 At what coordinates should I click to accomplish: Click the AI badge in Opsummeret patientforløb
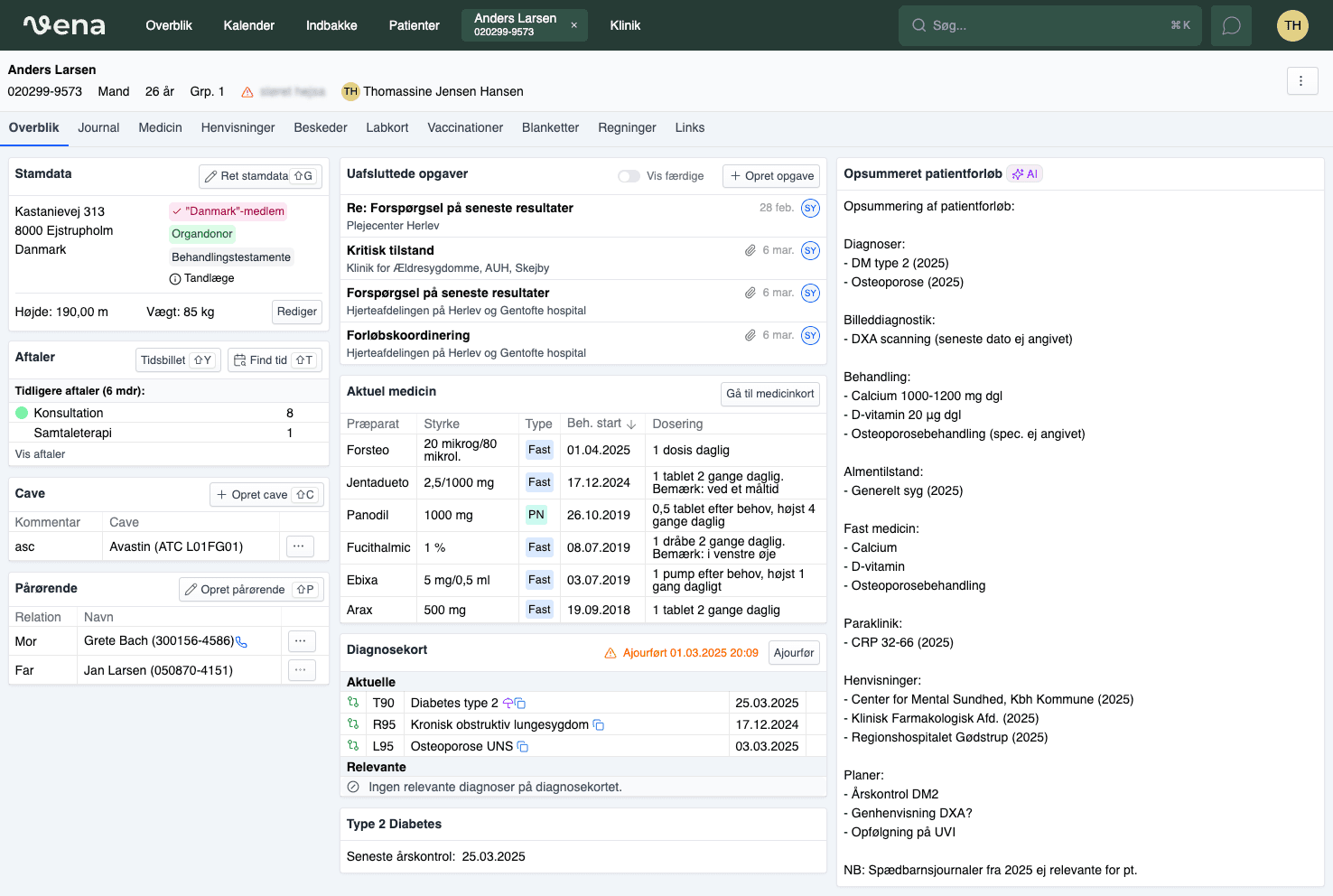(x=1024, y=173)
